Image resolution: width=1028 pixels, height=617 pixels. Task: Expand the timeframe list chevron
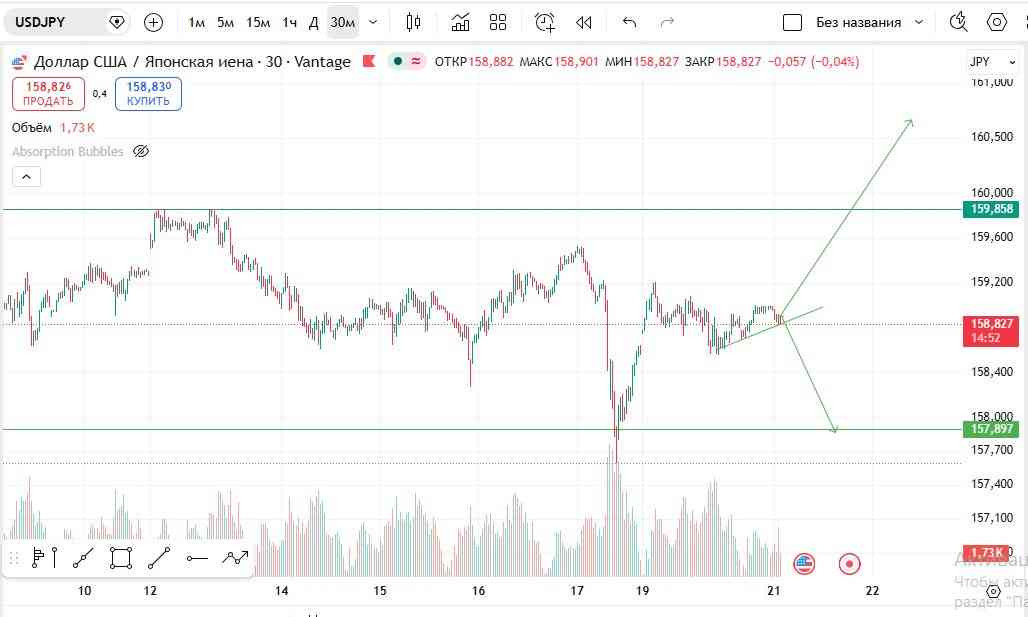[x=373, y=22]
